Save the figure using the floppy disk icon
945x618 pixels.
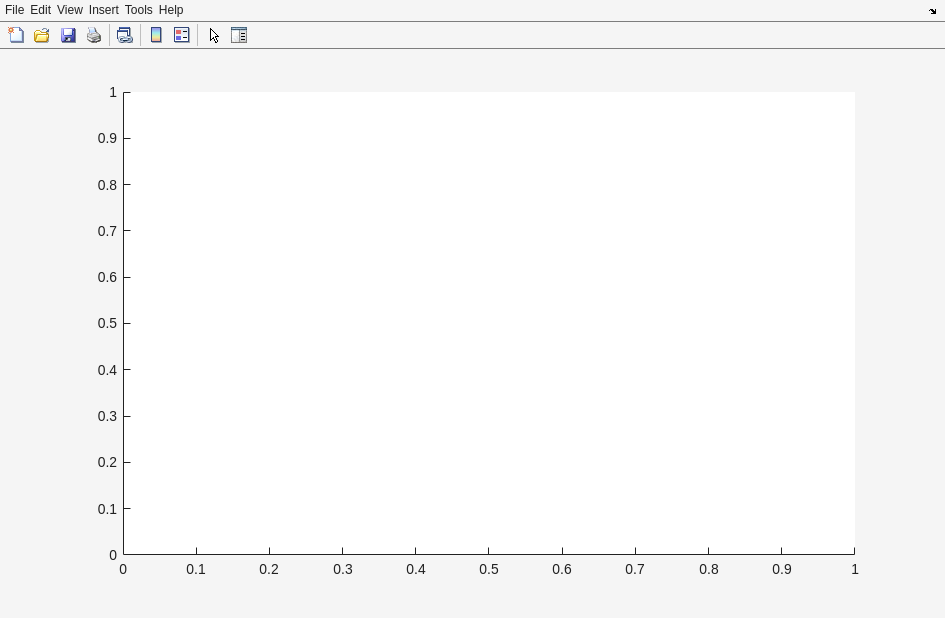pyautogui.click(x=68, y=35)
